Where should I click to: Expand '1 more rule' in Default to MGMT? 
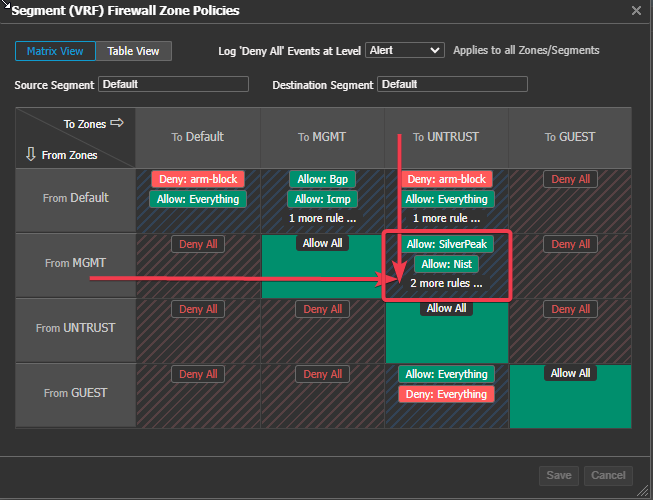322,218
